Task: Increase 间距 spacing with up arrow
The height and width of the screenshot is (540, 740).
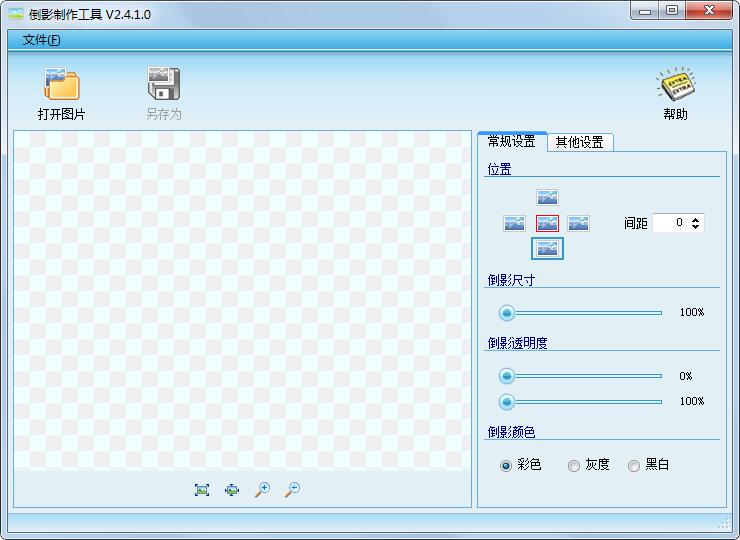Action: click(696, 219)
